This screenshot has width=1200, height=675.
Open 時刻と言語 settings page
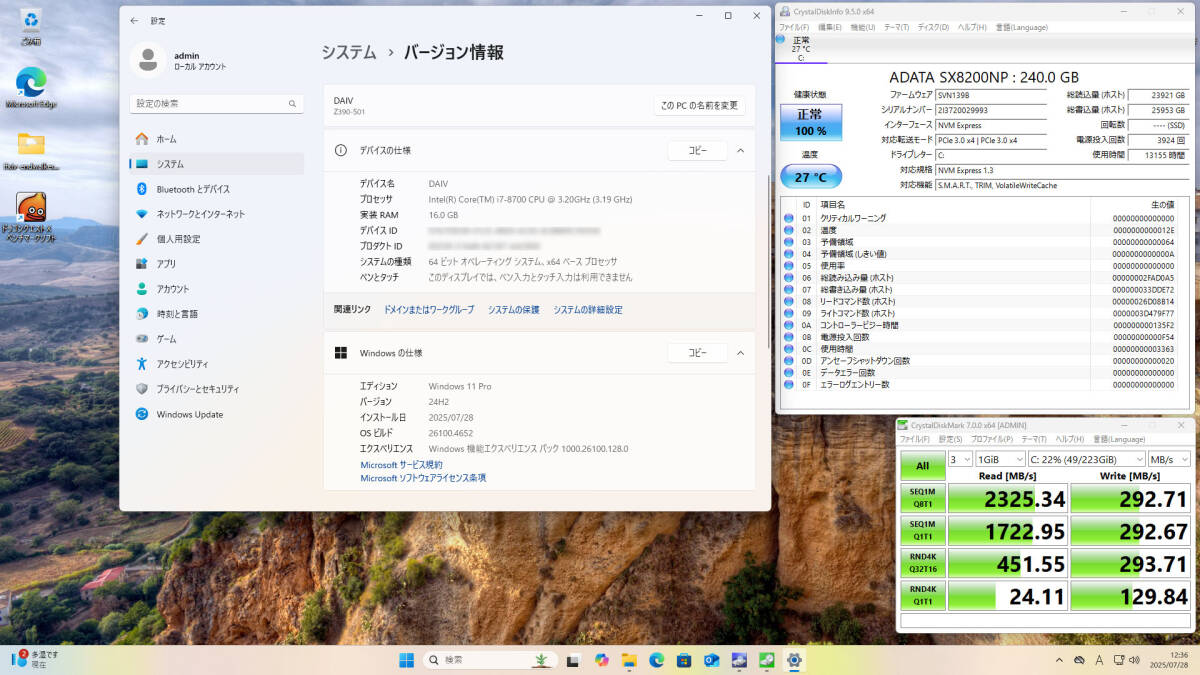(216, 314)
